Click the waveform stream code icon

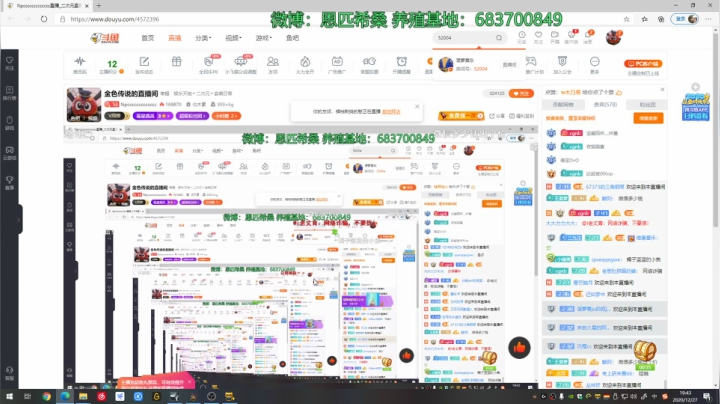80,65
